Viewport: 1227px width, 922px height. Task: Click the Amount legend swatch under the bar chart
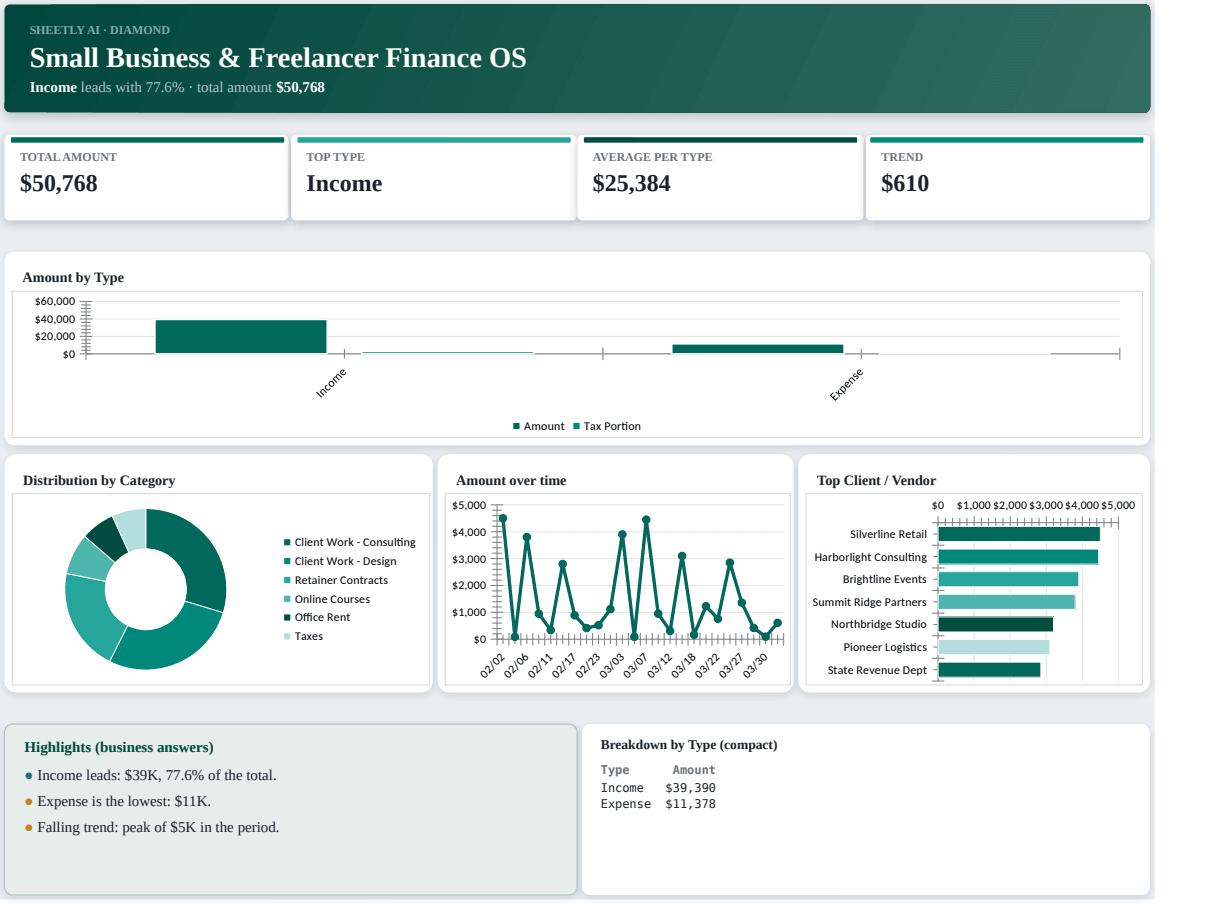[x=517, y=426]
